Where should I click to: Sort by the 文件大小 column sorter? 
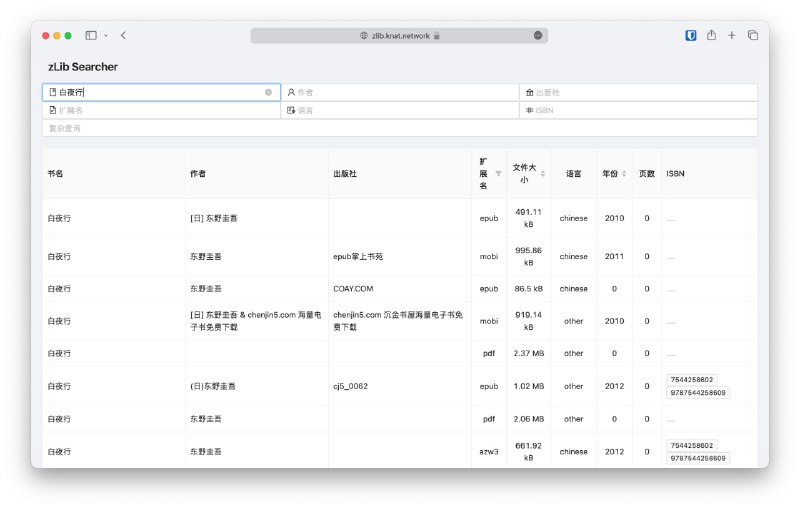(543, 173)
